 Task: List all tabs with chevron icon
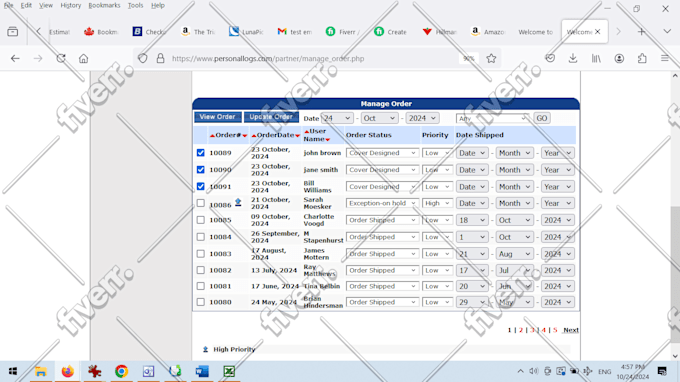click(667, 32)
